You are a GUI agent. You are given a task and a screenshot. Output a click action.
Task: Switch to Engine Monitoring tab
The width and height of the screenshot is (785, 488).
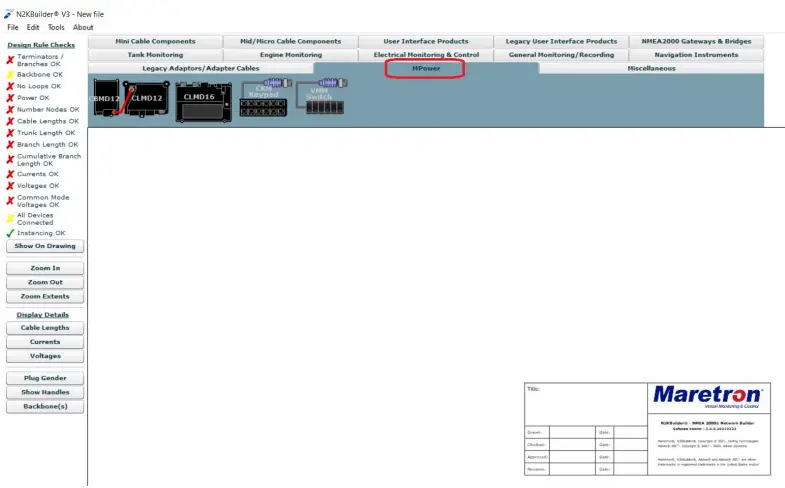click(290, 55)
